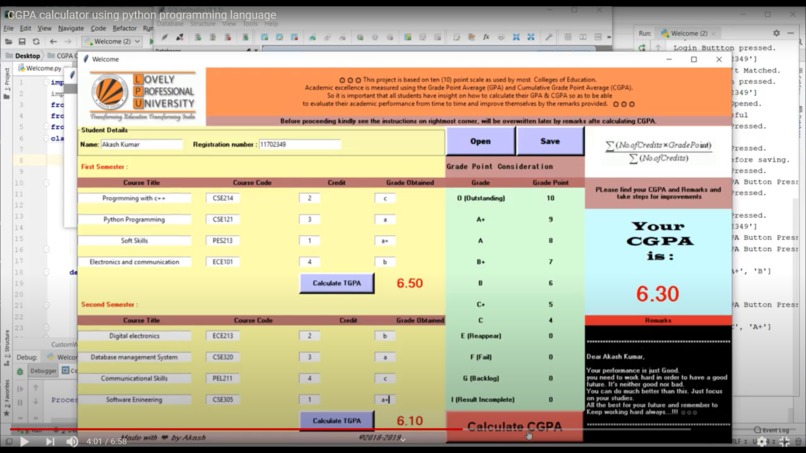Hide the Run panel with minimize icon

tap(791, 33)
